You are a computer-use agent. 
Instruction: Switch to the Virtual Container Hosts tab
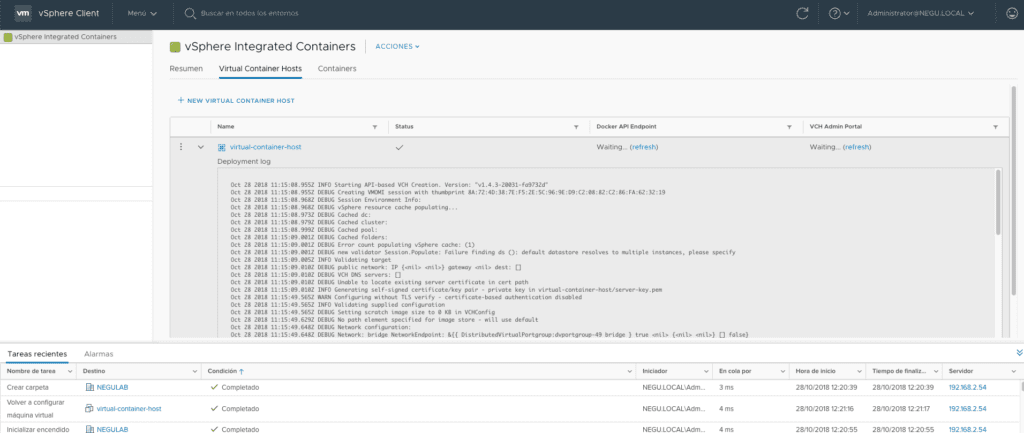[260, 69]
